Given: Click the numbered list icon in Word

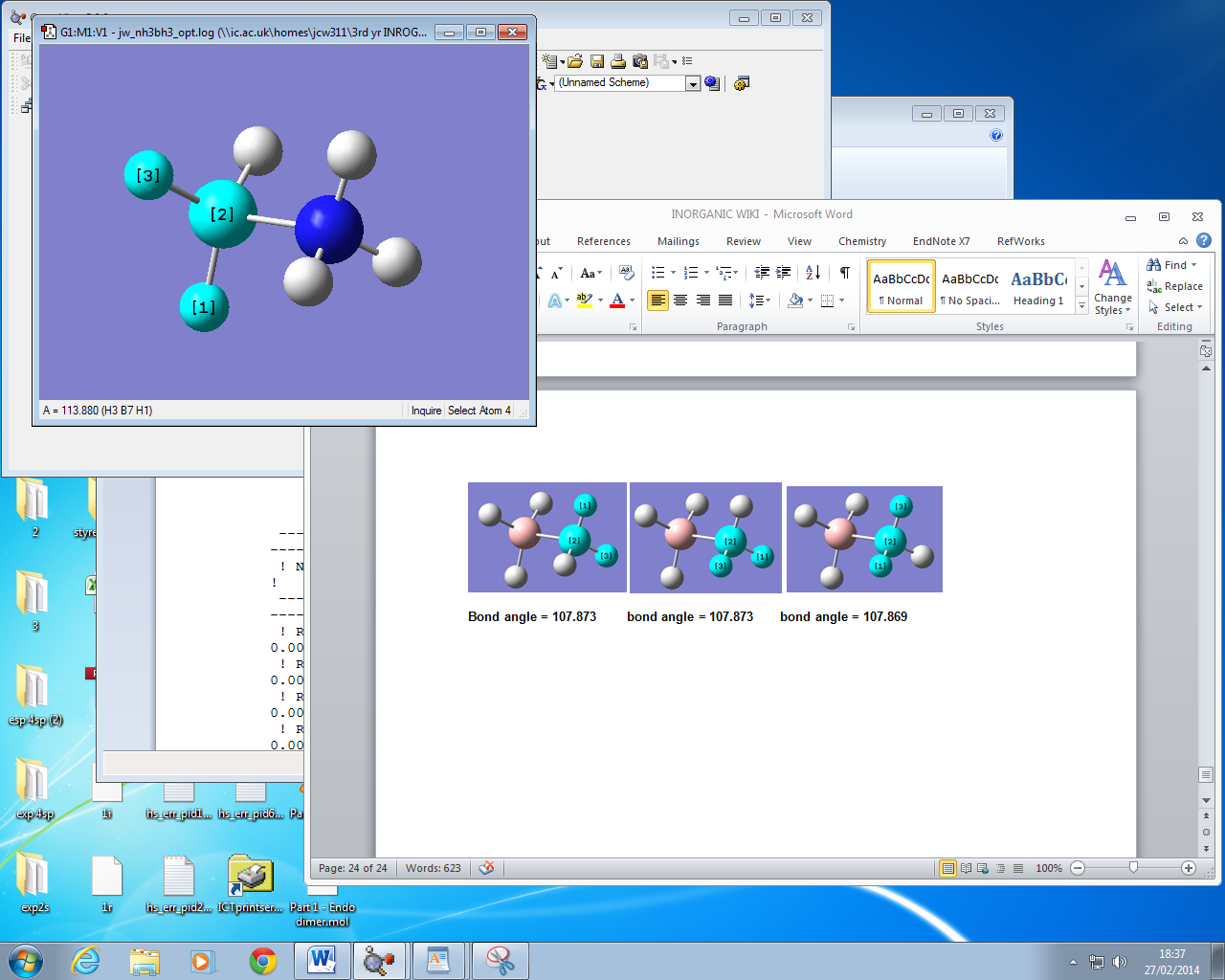Looking at the screenshot, I should coord(692,273).
